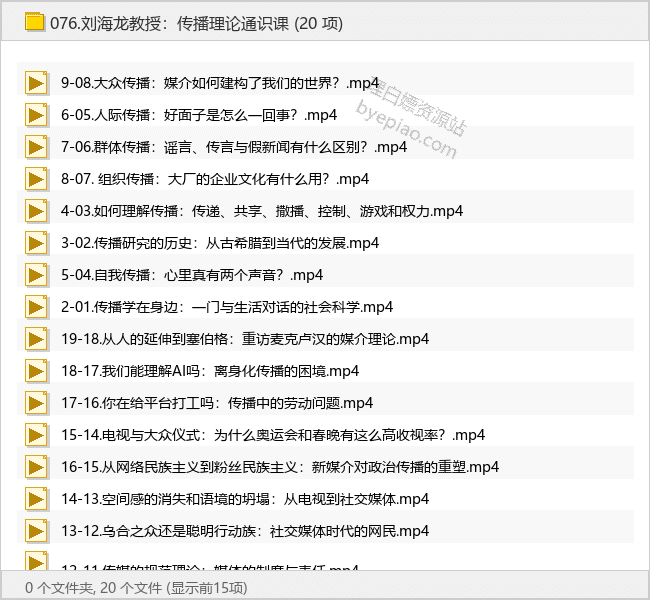Click video icon for 6-05.人际传播 file
The image size is (650, 600).
click(x=36, y=115)
